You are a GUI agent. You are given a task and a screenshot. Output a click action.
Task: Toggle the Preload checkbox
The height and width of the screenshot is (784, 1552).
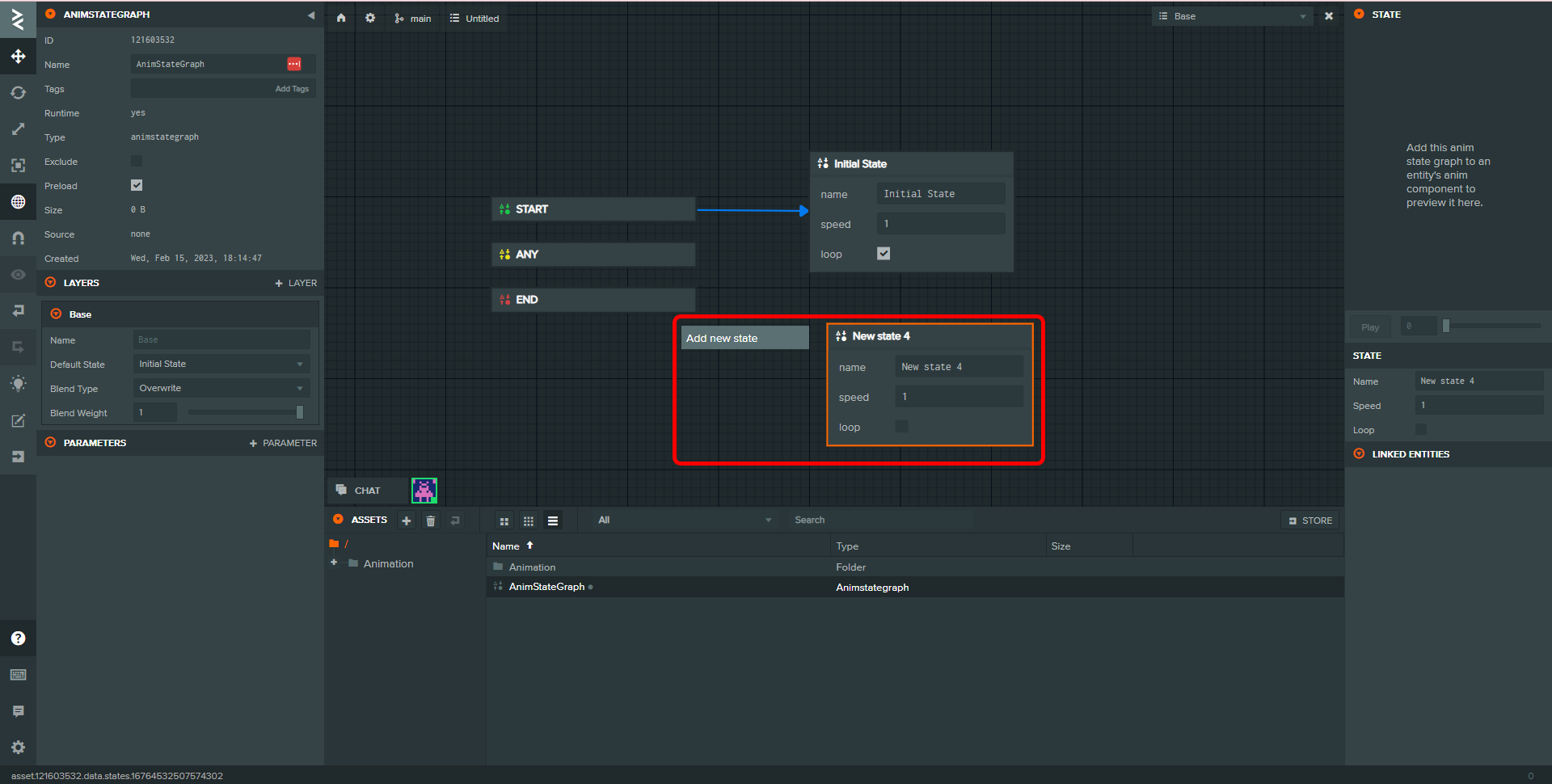(137, 185)
